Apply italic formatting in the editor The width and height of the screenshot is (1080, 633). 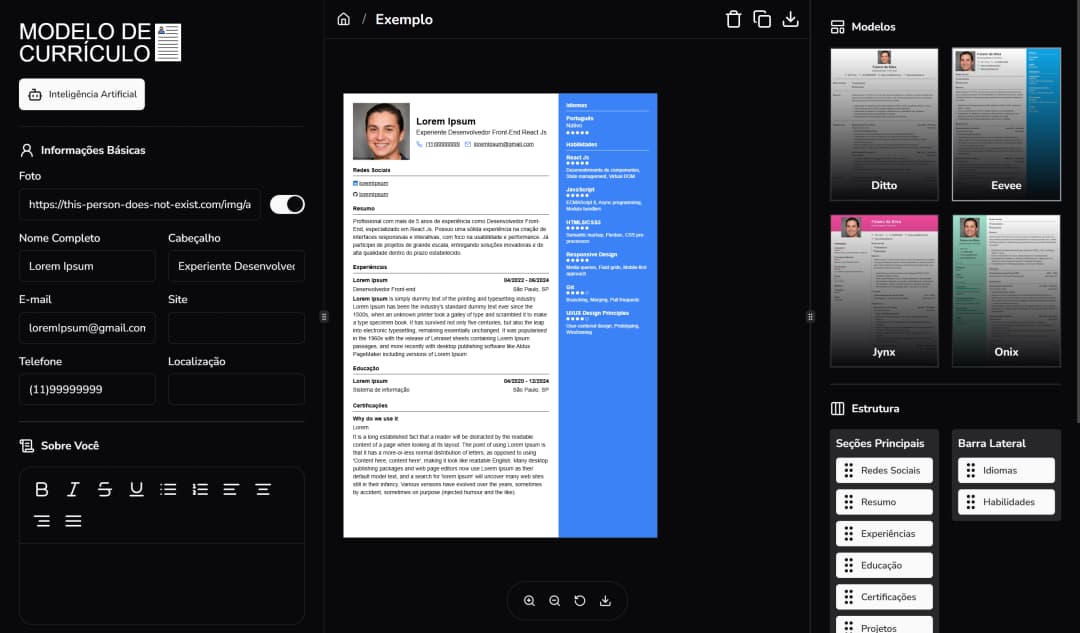pos(73,489)
